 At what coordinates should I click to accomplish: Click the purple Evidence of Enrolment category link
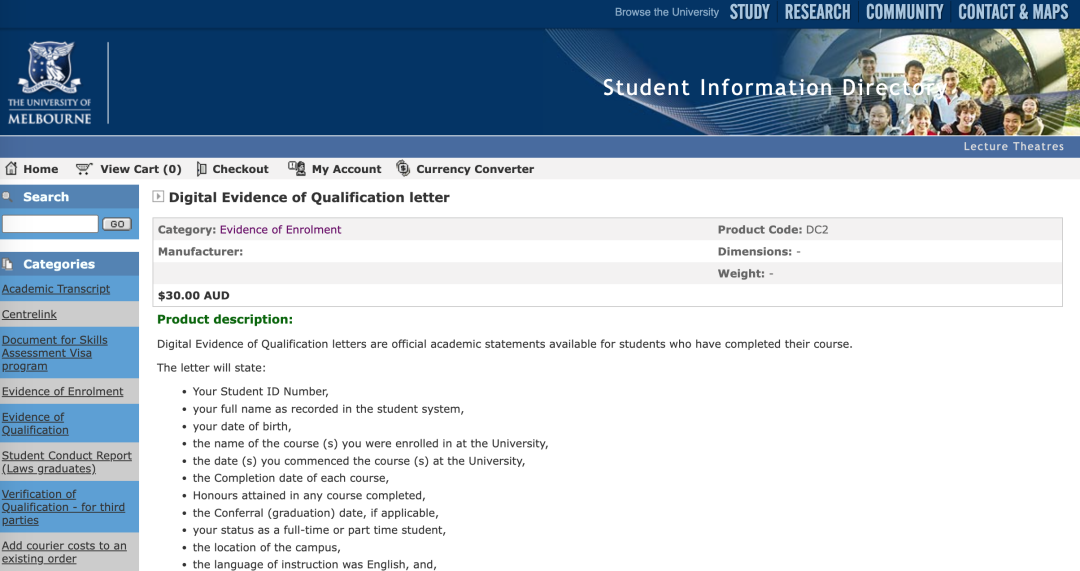pyautogui.click(x=280, y=229)
